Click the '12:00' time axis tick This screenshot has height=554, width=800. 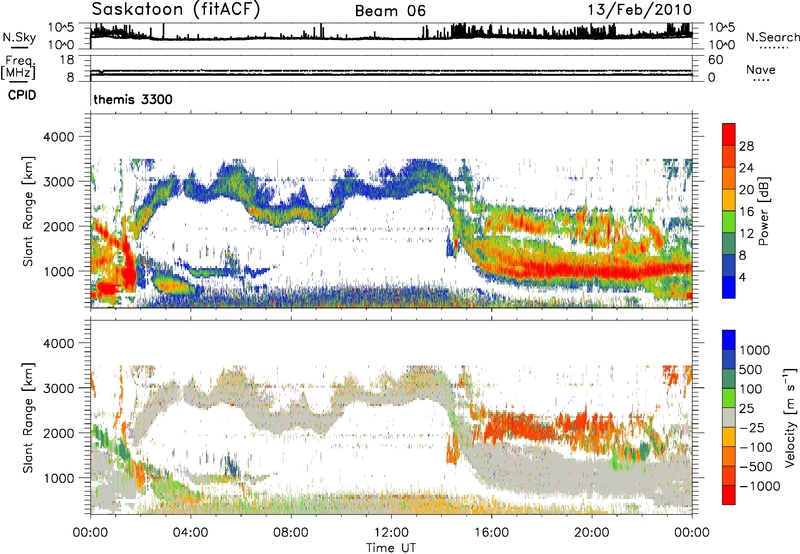(391, 533)
